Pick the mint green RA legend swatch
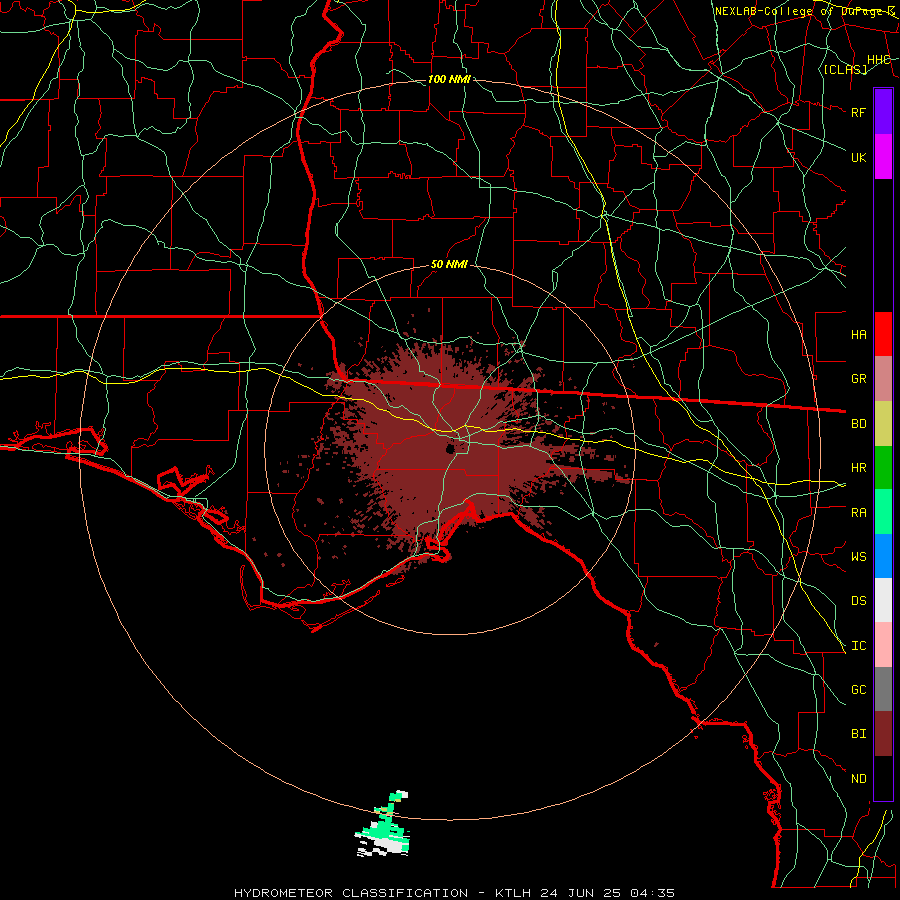 (x=883, y=512)
